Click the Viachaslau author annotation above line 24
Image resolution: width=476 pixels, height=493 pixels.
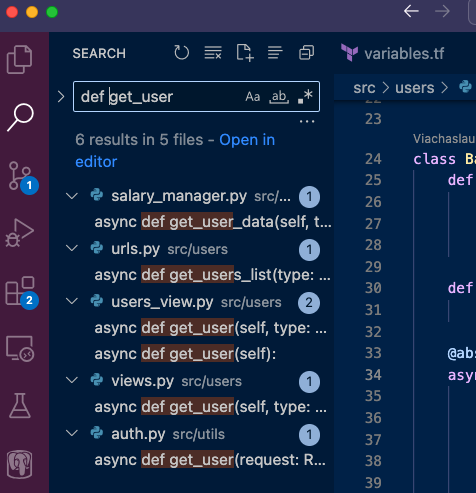click(x=444, y=139)
